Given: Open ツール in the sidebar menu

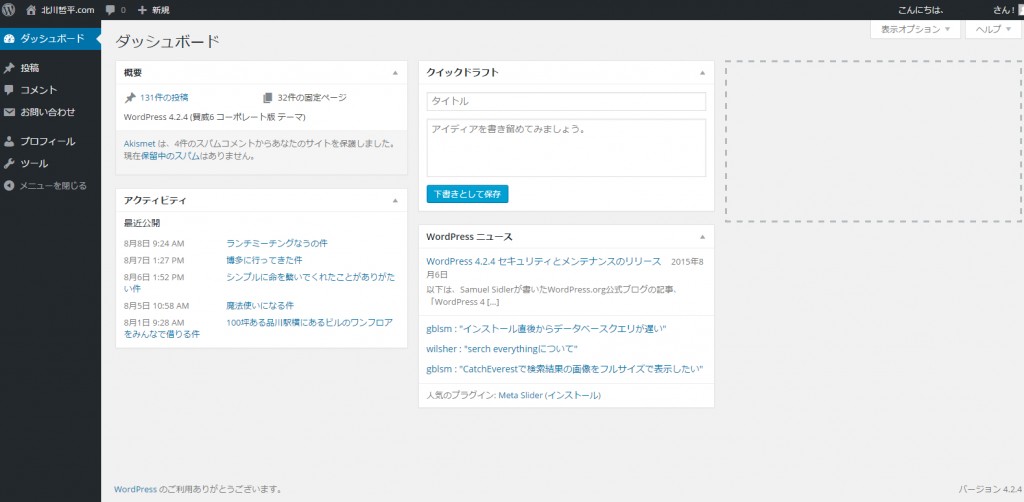Looking at the screenshot, I should click(x=34, y=163).
